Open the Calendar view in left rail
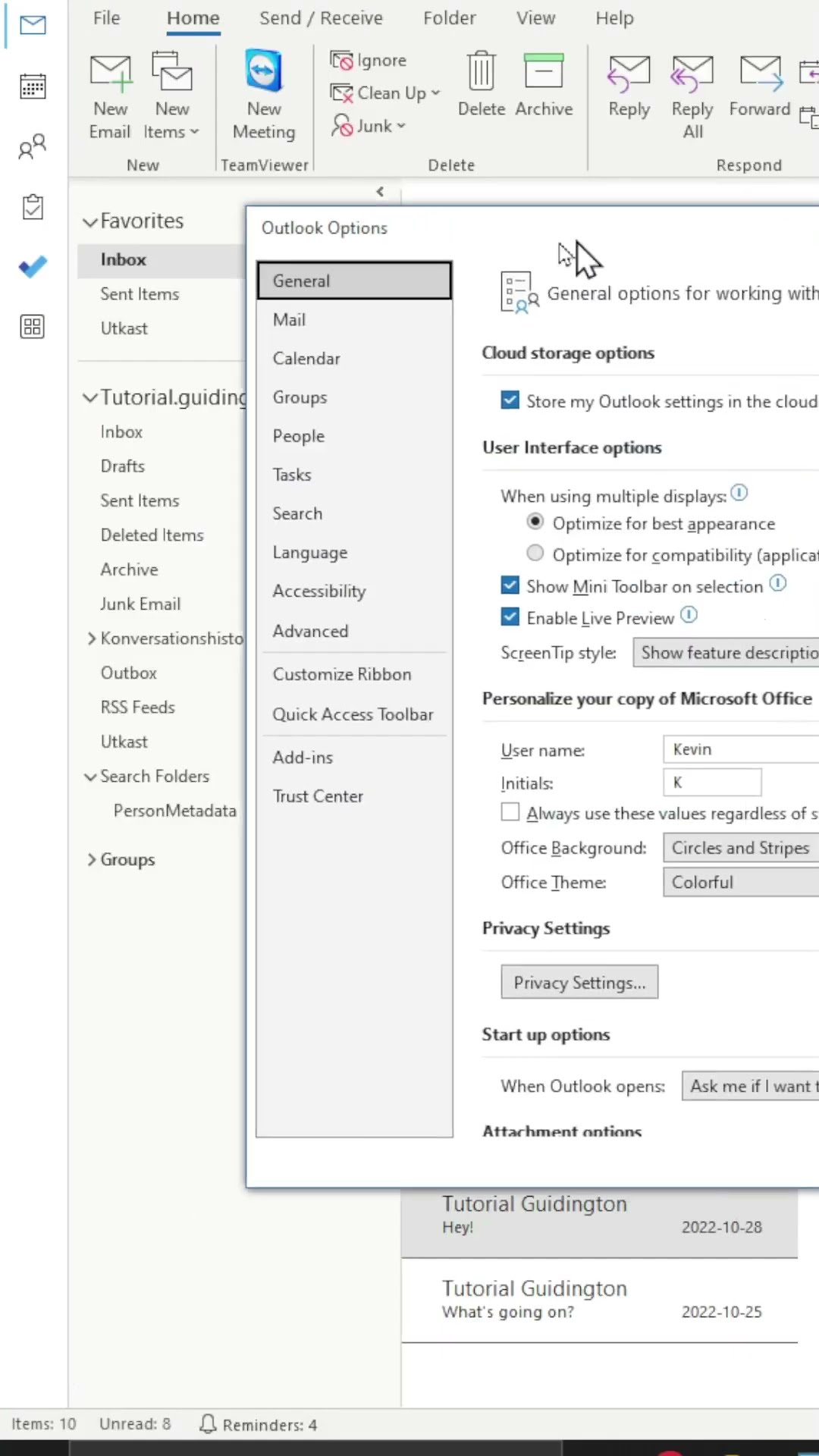This screenshot has height=1456, width=819. coord(33,86)
